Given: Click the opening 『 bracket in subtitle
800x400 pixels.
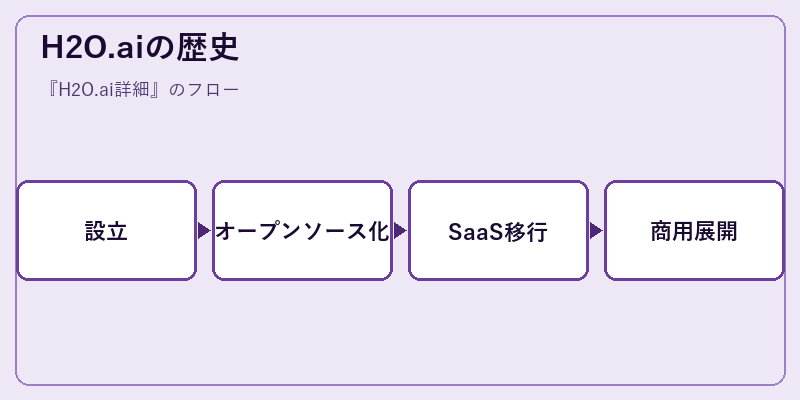Looking at the screenshot, I should pos(51,90).
